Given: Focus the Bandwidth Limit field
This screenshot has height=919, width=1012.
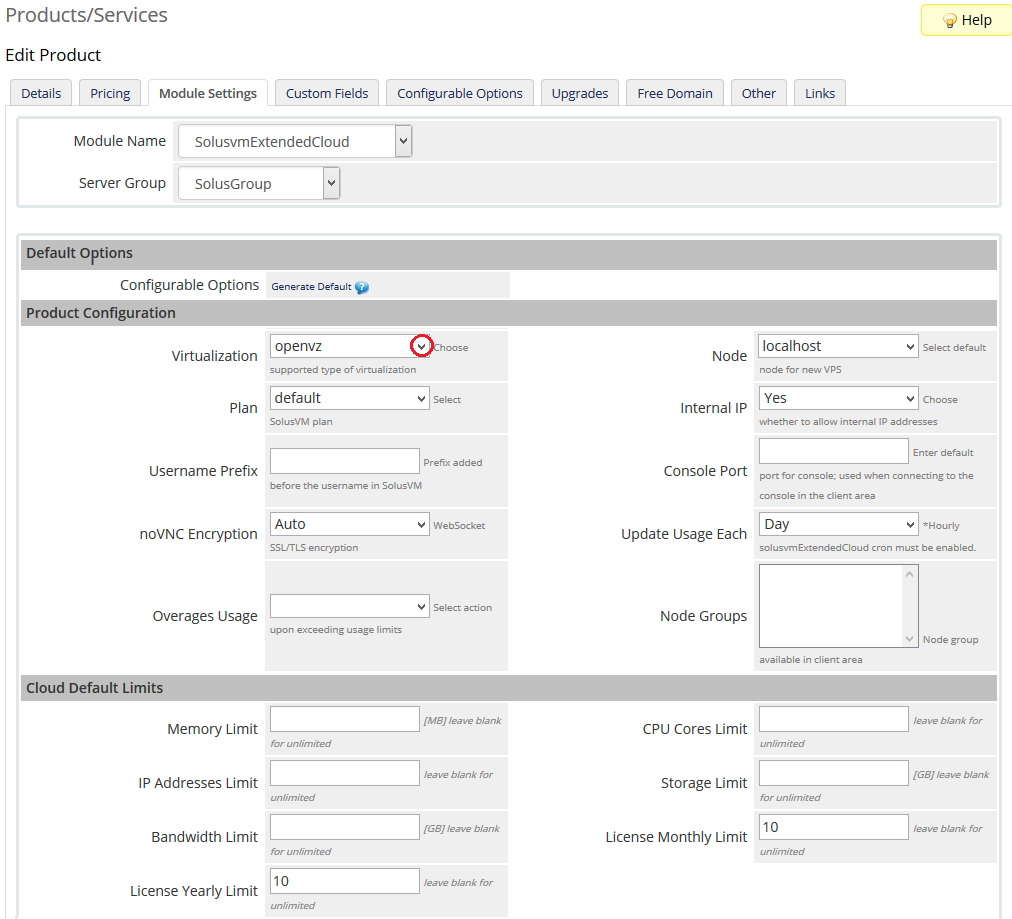Looking at the screenshot, I should 345,827.
